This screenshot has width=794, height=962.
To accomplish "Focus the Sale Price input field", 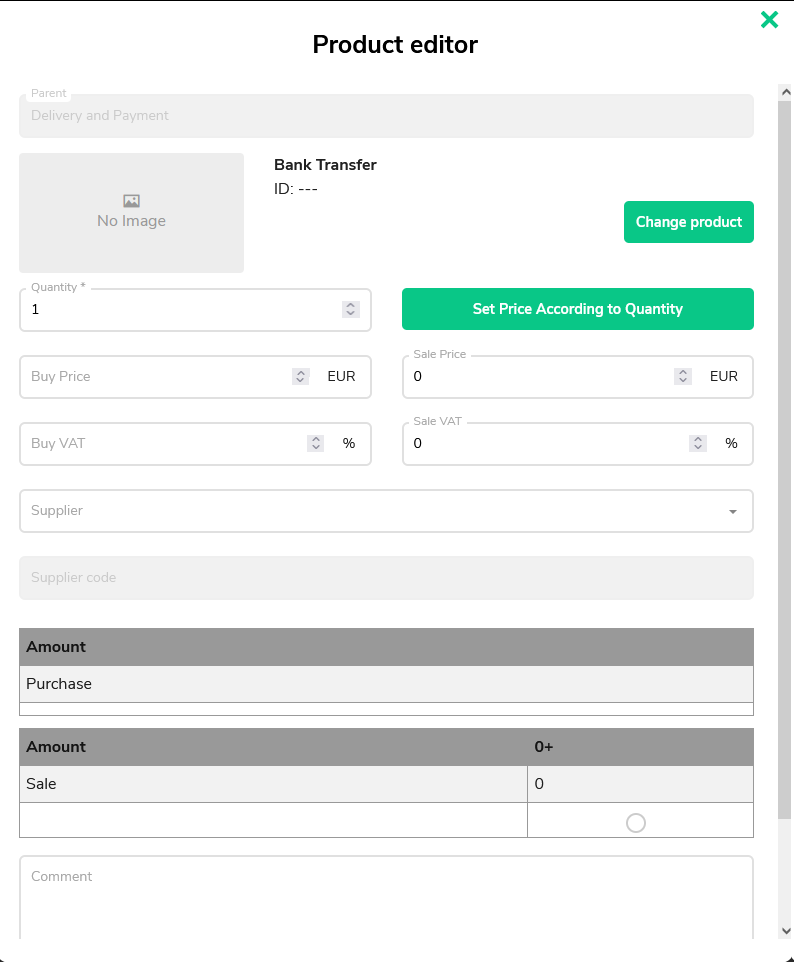I will 540,376.
